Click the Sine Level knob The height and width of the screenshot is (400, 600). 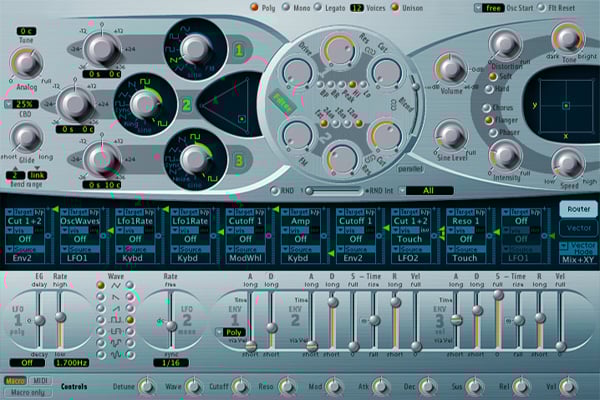[451, 135]
